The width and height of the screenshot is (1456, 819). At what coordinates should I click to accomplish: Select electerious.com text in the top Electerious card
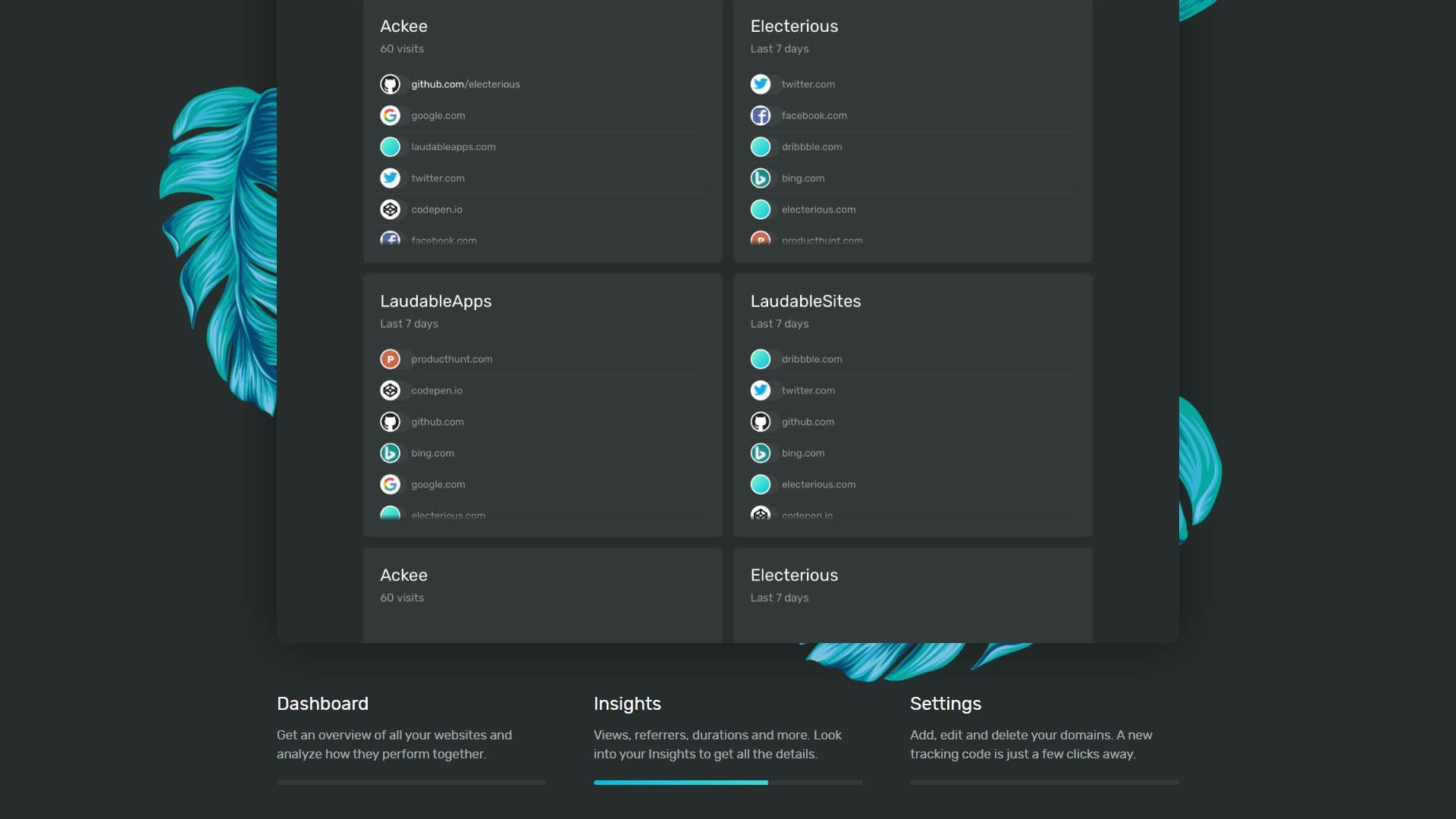click(x=818, y=209)
